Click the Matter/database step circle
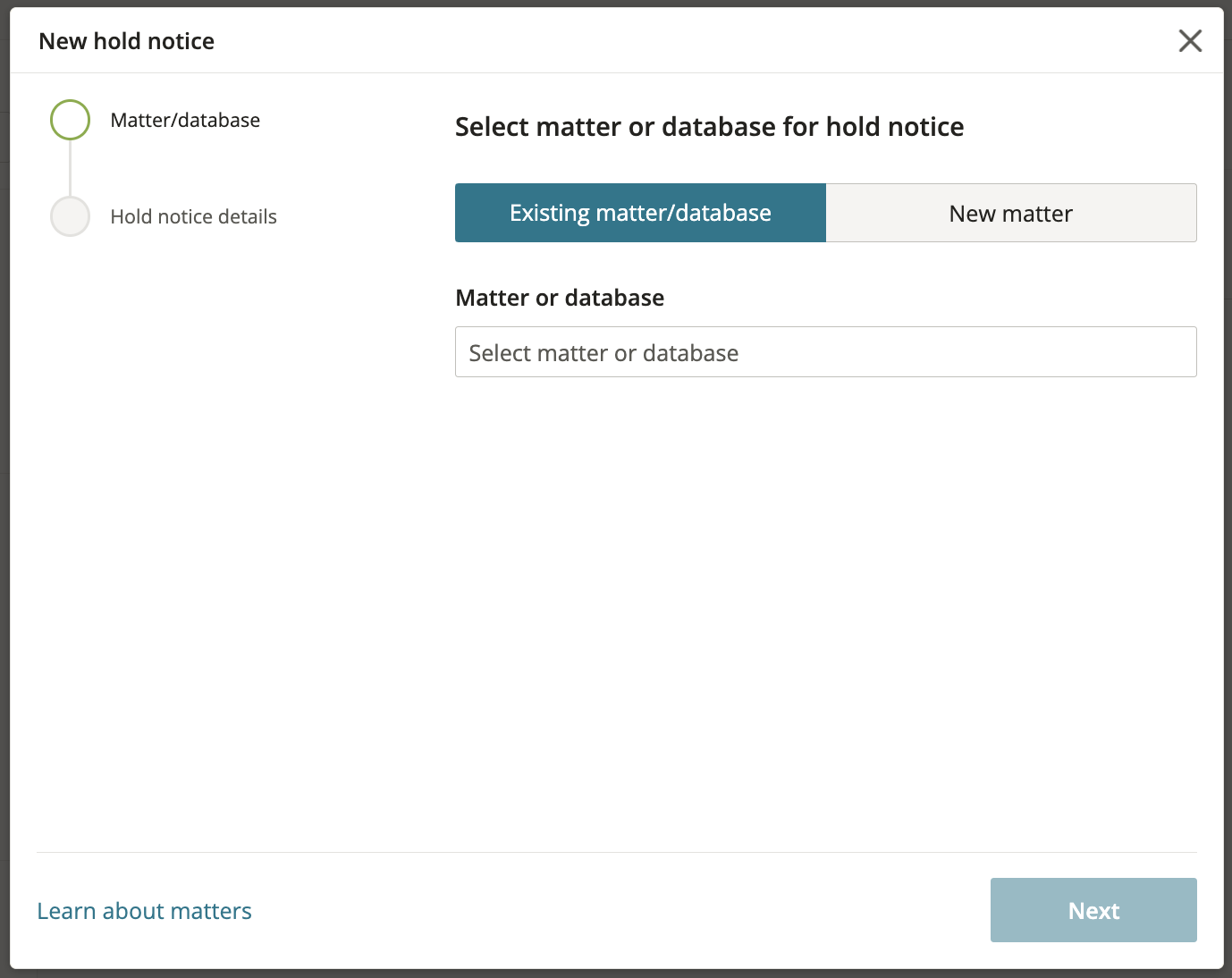The height and width of the screenshot is (978, 1232). pos(70,120)
